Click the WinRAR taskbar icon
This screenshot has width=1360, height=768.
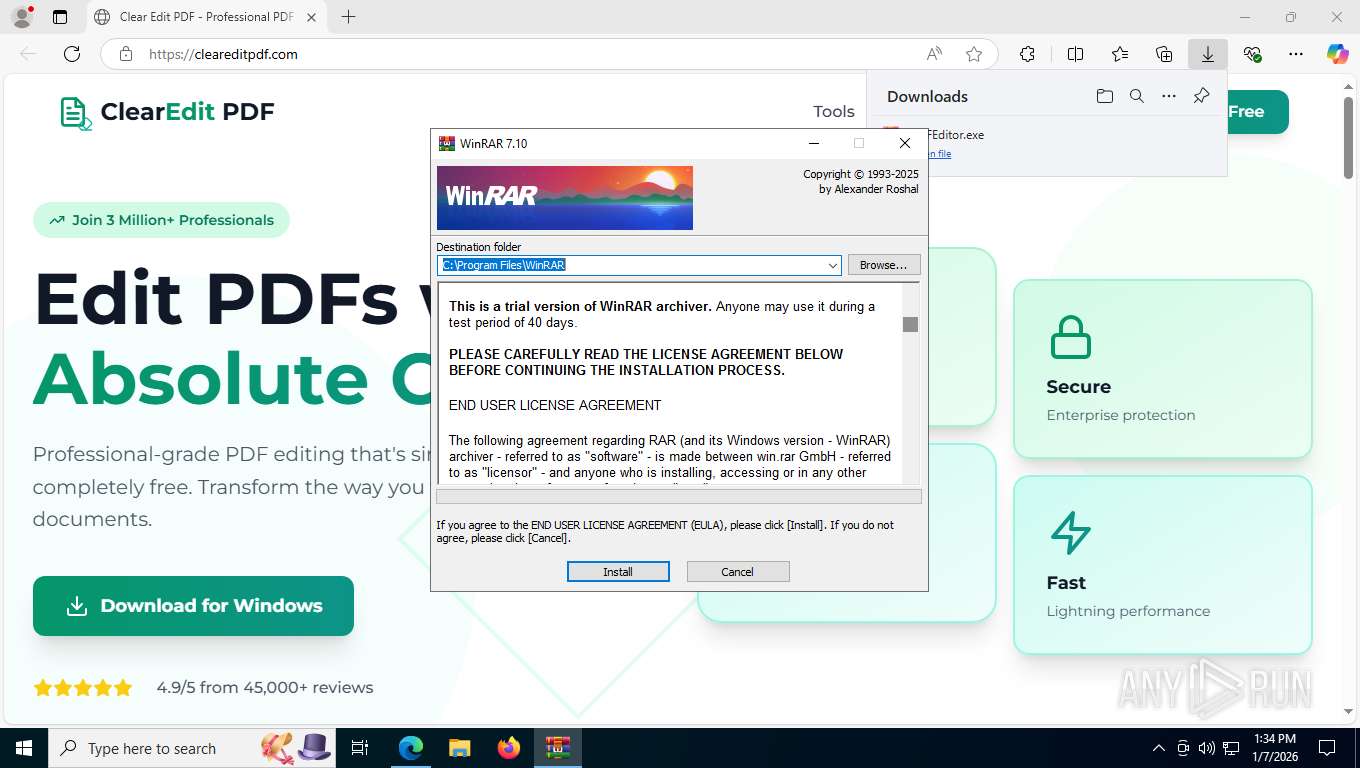pyautogui.click(x=558, y=748)
